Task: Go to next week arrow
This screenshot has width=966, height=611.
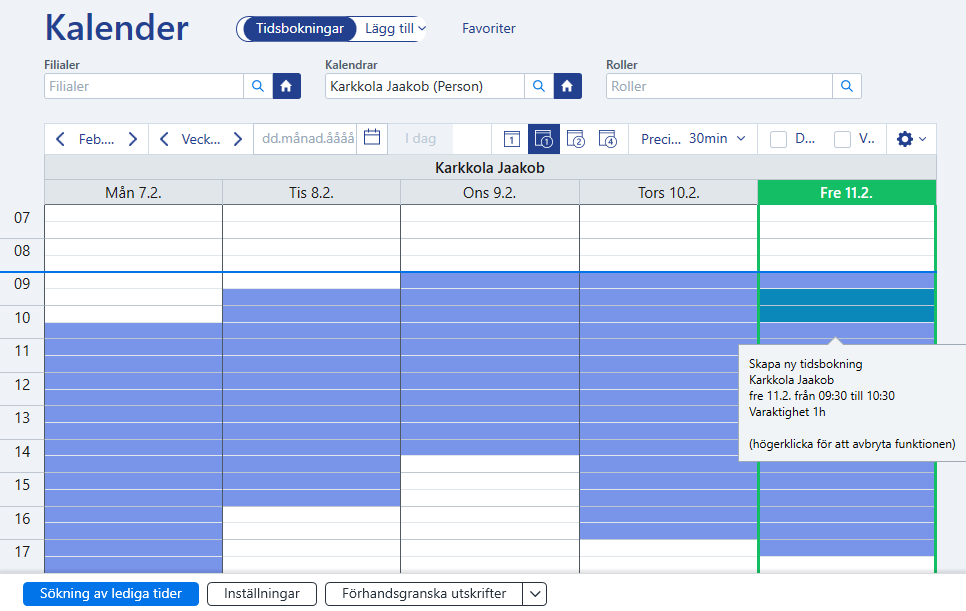Action: click(x=238, y=139)
